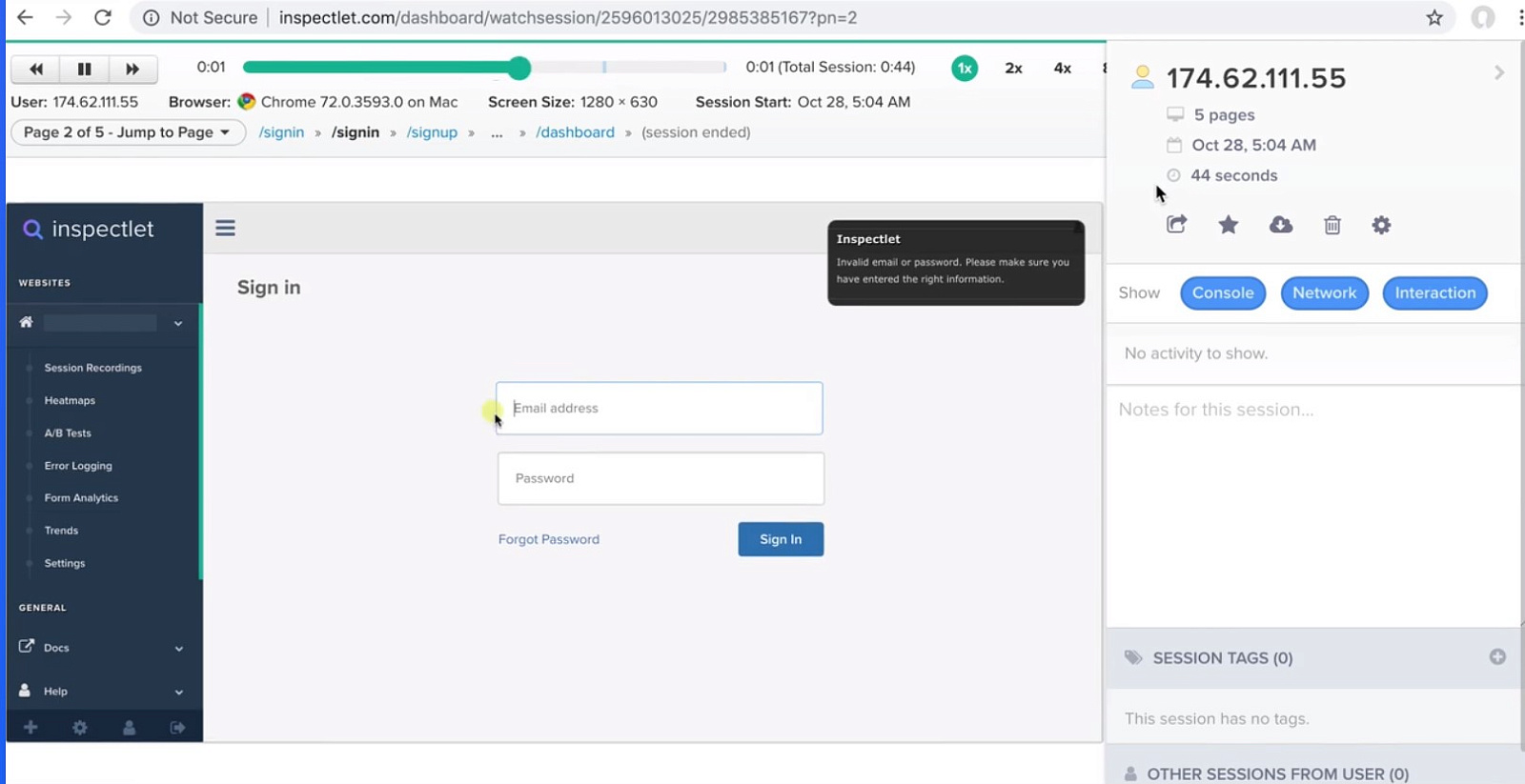Reload the browser page

103,17
